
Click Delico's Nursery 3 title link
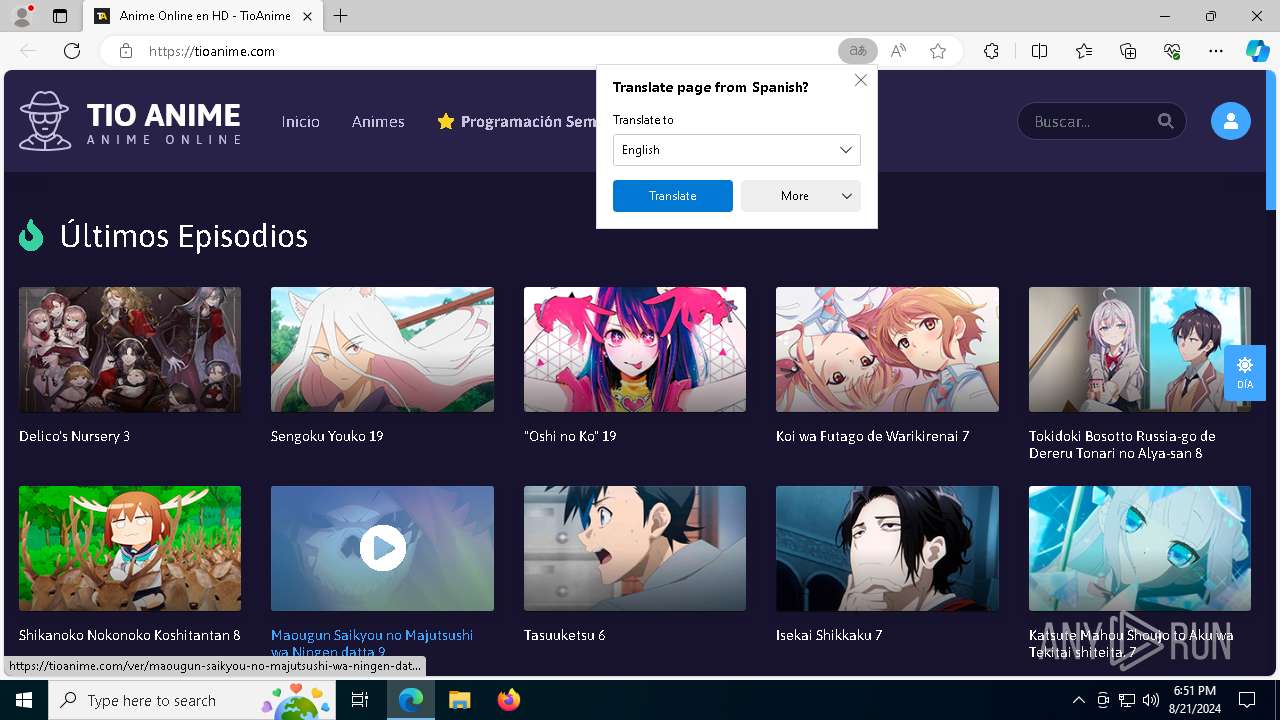74,436
